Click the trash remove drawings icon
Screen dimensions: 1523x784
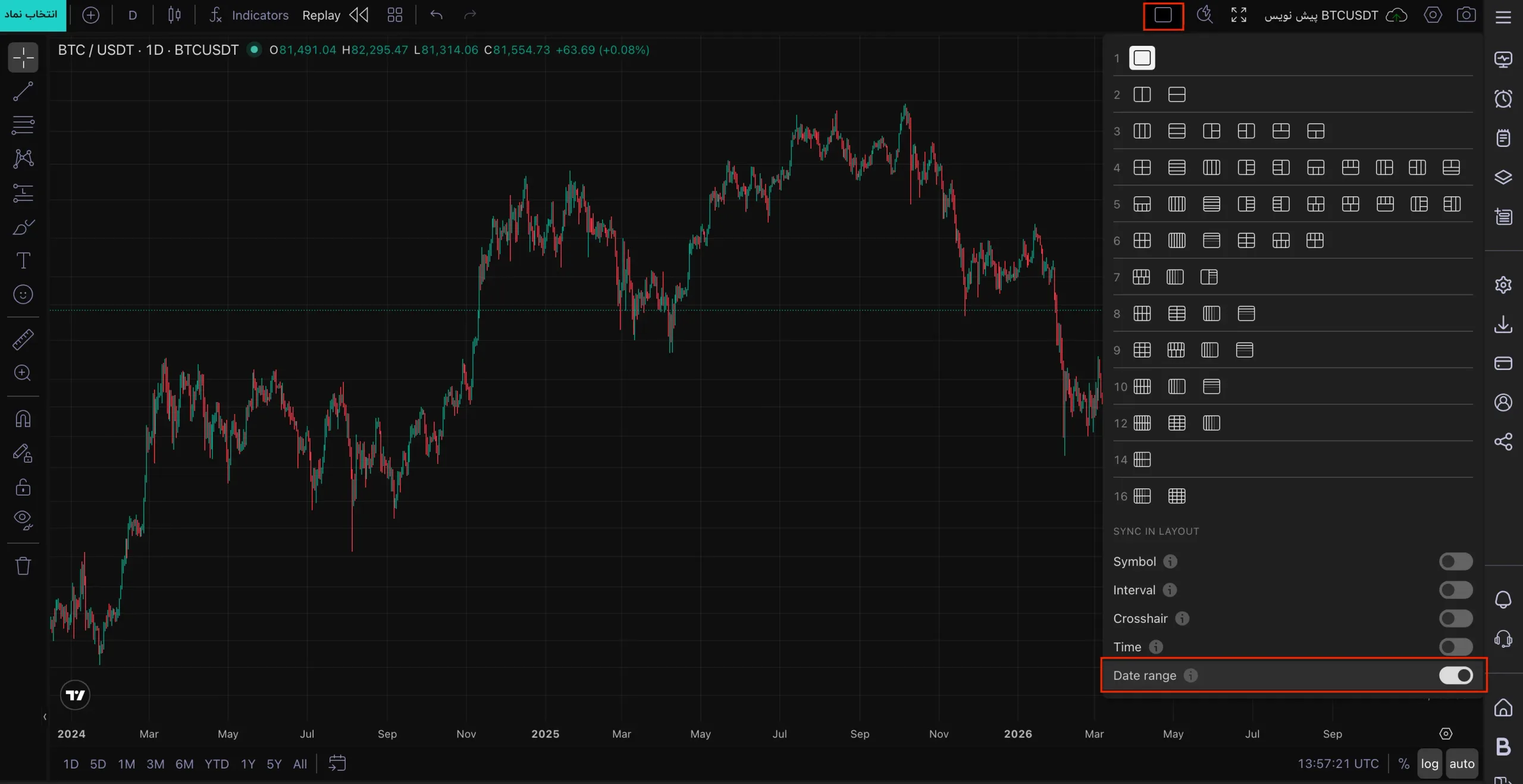pos(23,565)
